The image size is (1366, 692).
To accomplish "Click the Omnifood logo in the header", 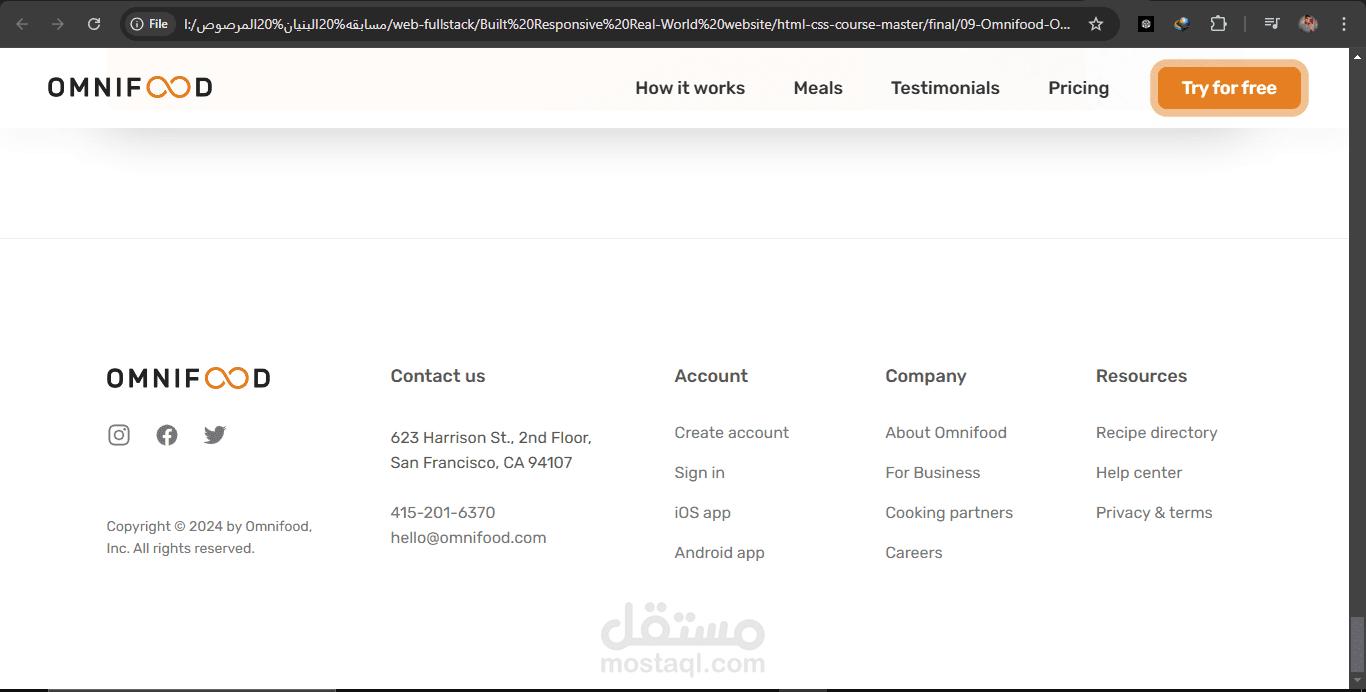I will click(130, 88).
